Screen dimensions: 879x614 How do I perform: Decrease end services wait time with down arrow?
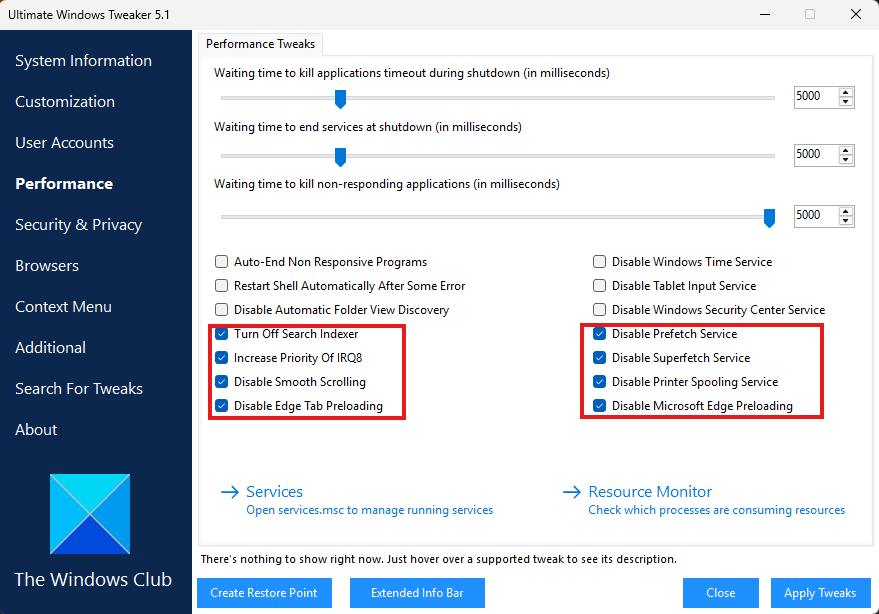pyautogui.click(x=846, y=159)
